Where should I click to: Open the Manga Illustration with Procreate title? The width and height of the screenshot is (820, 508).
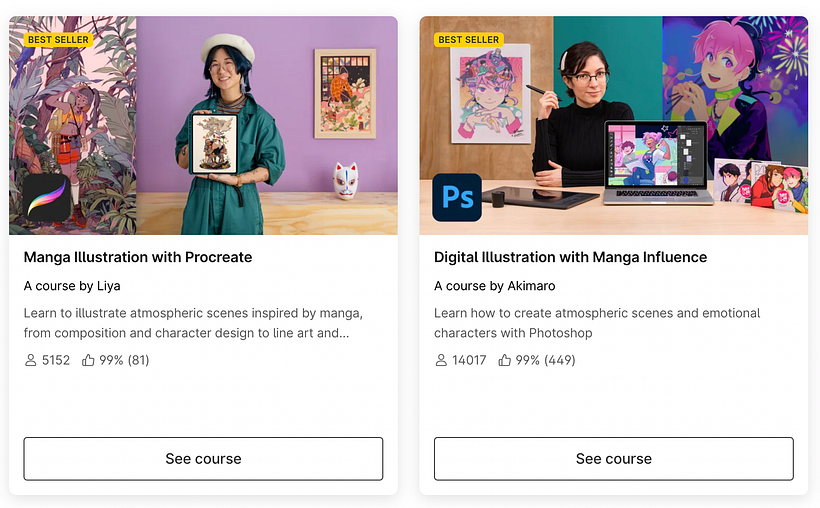[x=138, y=257]
